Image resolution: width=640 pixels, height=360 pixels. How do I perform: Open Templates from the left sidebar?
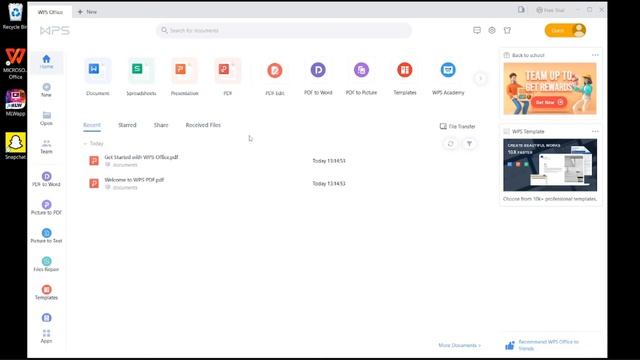47,292
